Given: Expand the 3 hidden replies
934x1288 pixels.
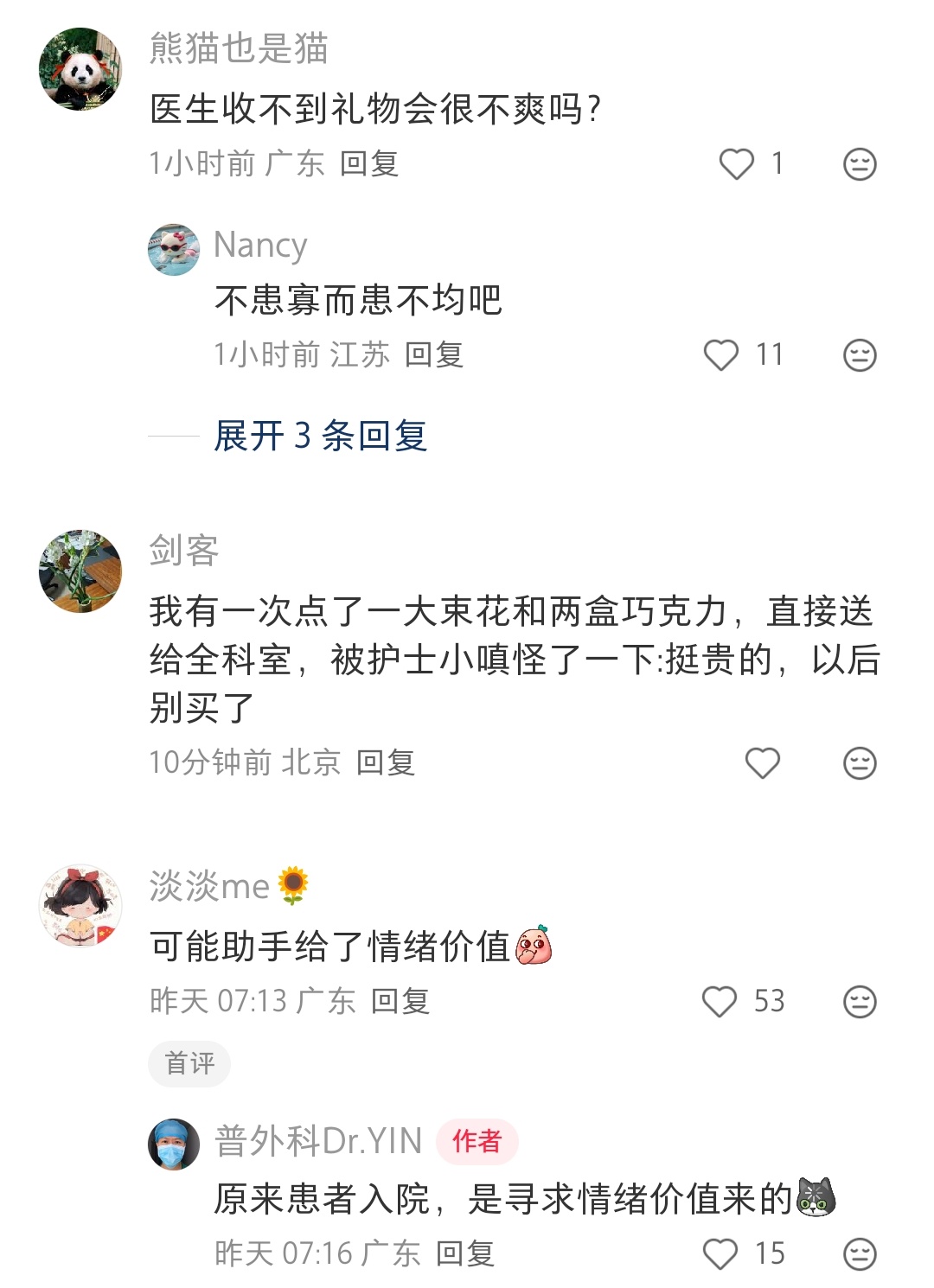Looking at the screenshot, I should [x=321, y=436].
